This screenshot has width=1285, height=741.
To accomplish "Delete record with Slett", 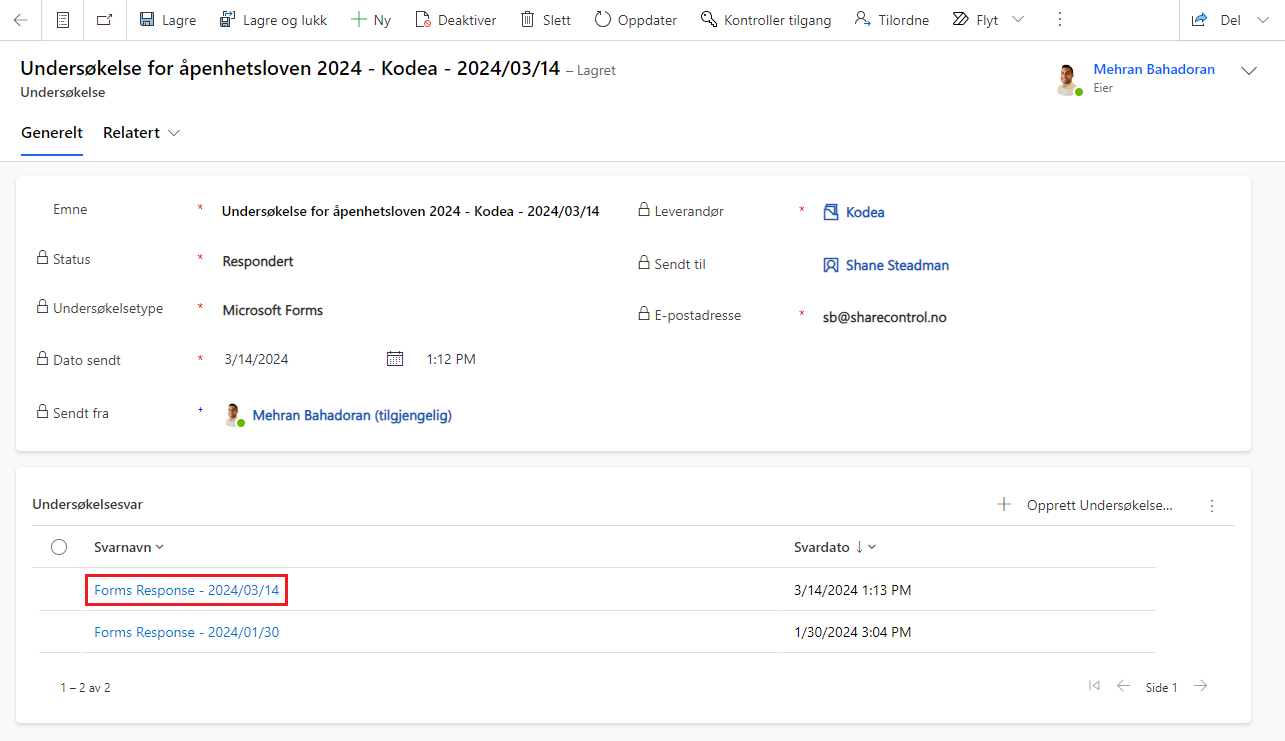I will [x=546, y=20].
